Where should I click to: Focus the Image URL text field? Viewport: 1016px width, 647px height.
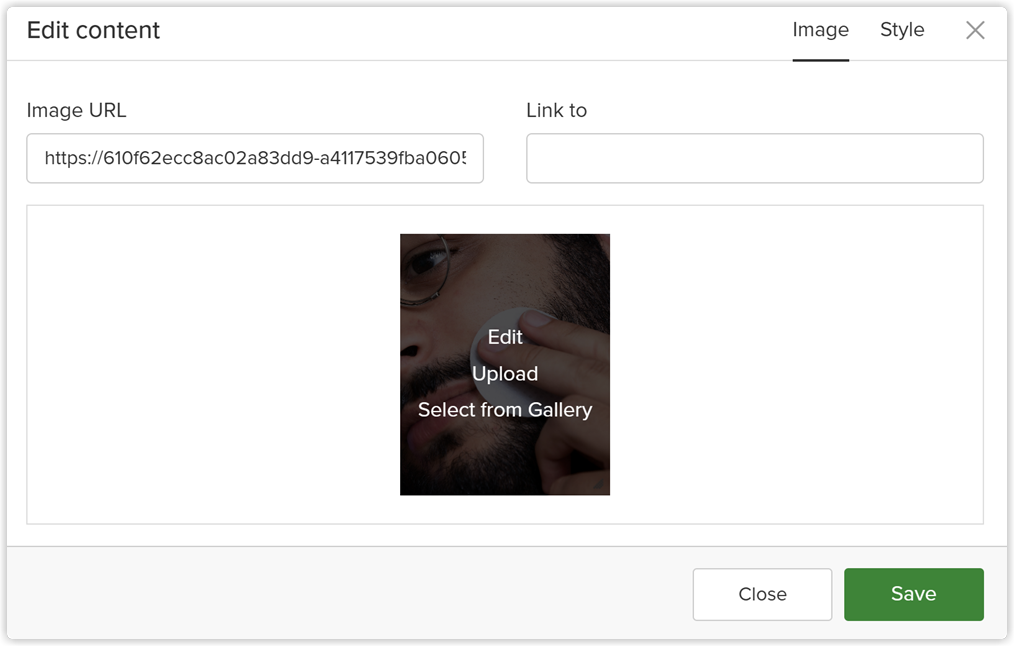(255, 158)
